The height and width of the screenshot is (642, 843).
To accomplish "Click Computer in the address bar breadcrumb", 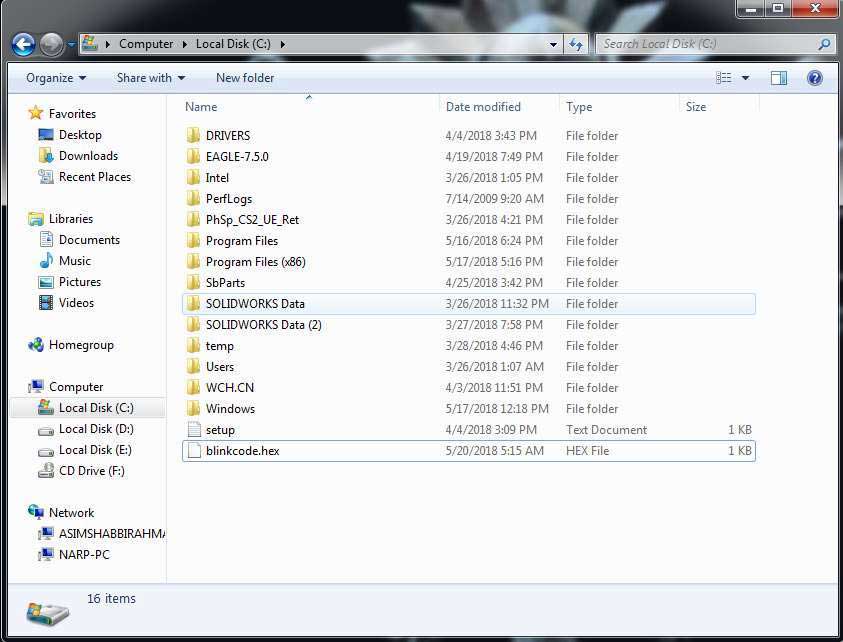I will (x=146, y=44).
